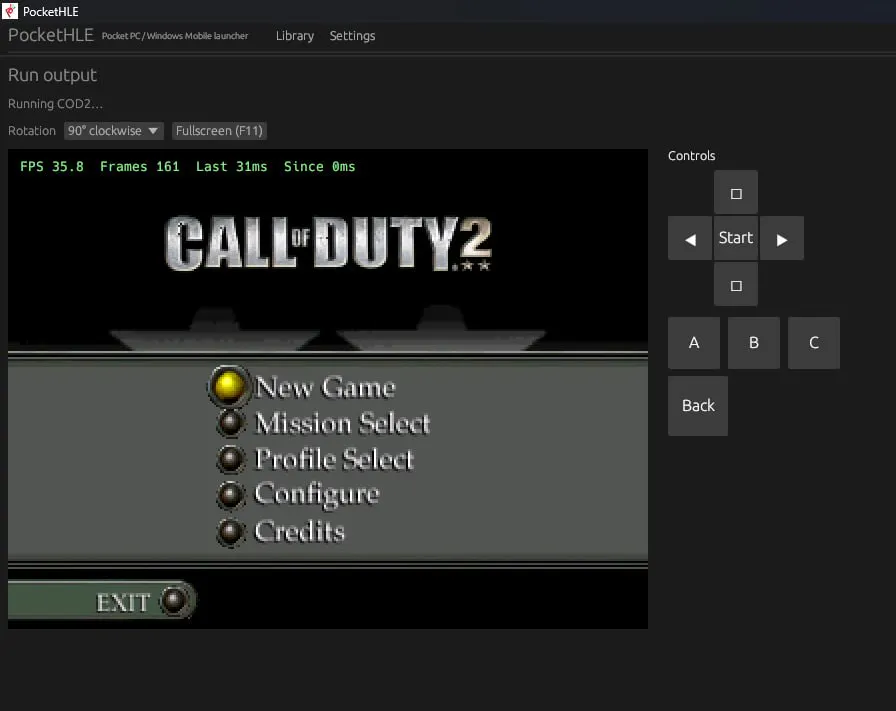Tap the C control button
Screen dimensions: 896x711
[814, 343]
